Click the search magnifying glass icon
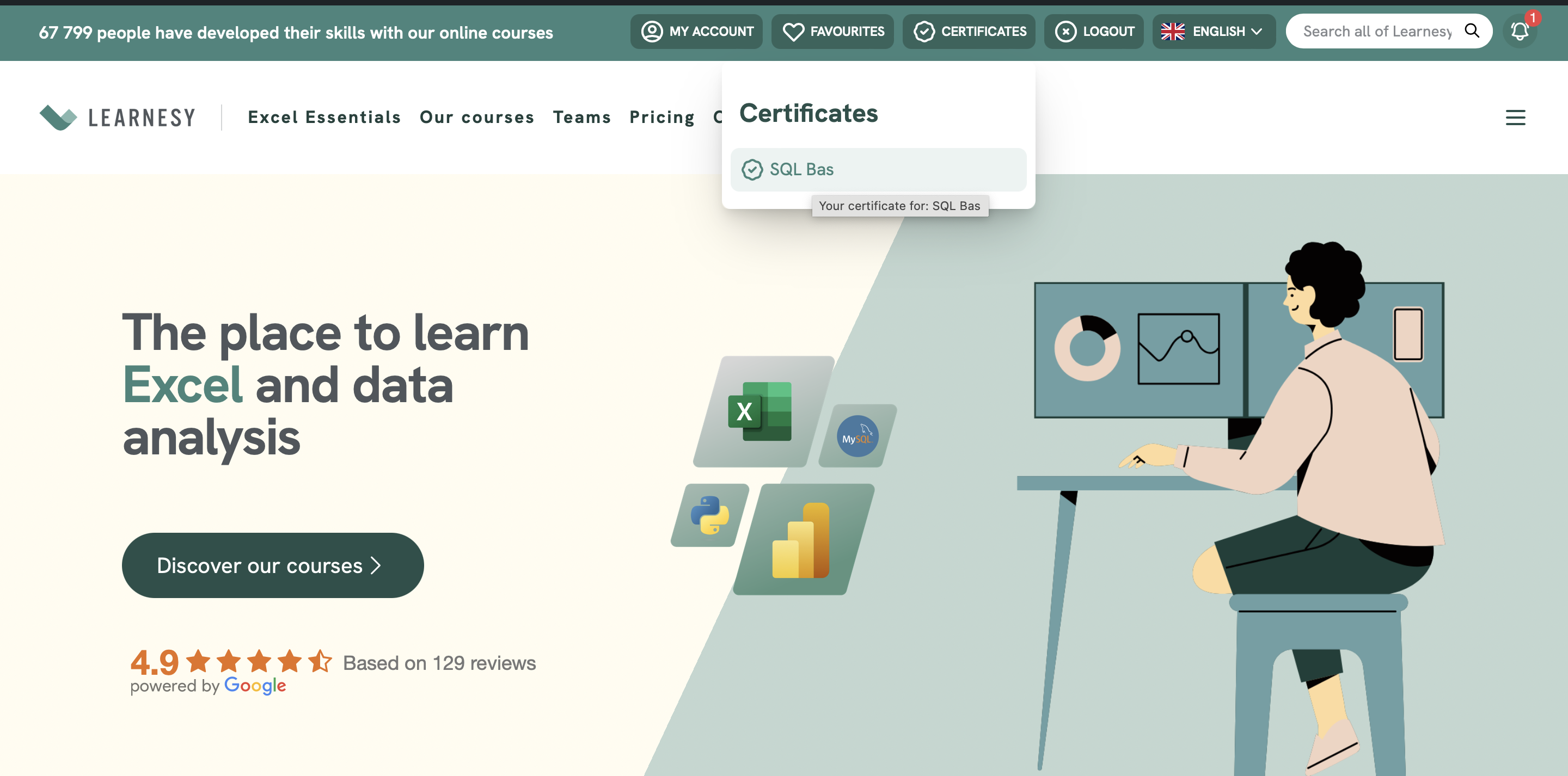 pyautogui.click(x=1471, y=30)
